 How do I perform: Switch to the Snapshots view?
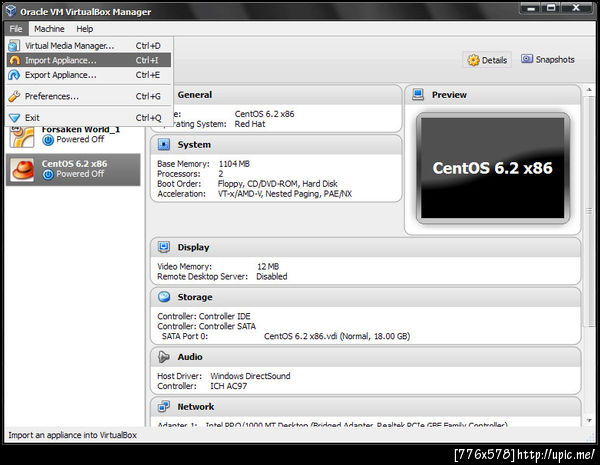pos(548,59)
